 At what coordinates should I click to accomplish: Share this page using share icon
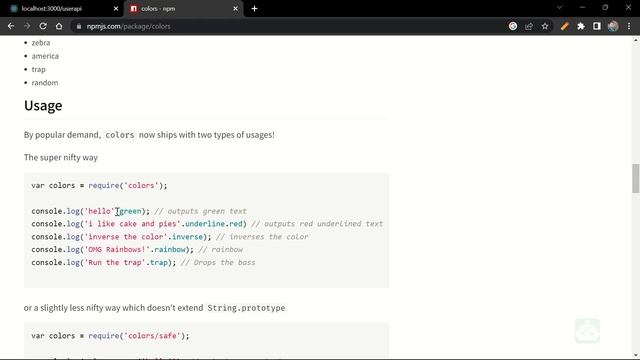[x=529, y=26]
